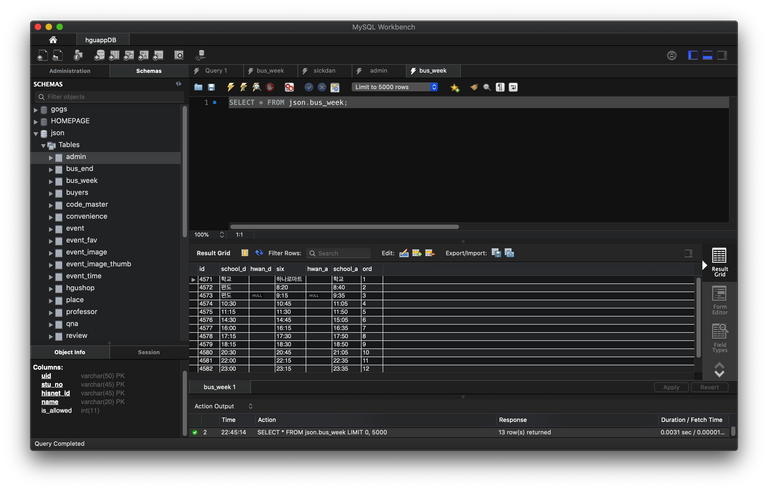Refresh the result grid data
Image resolution: width=768 pixels, height=491 pixels.
click(259, 253)
